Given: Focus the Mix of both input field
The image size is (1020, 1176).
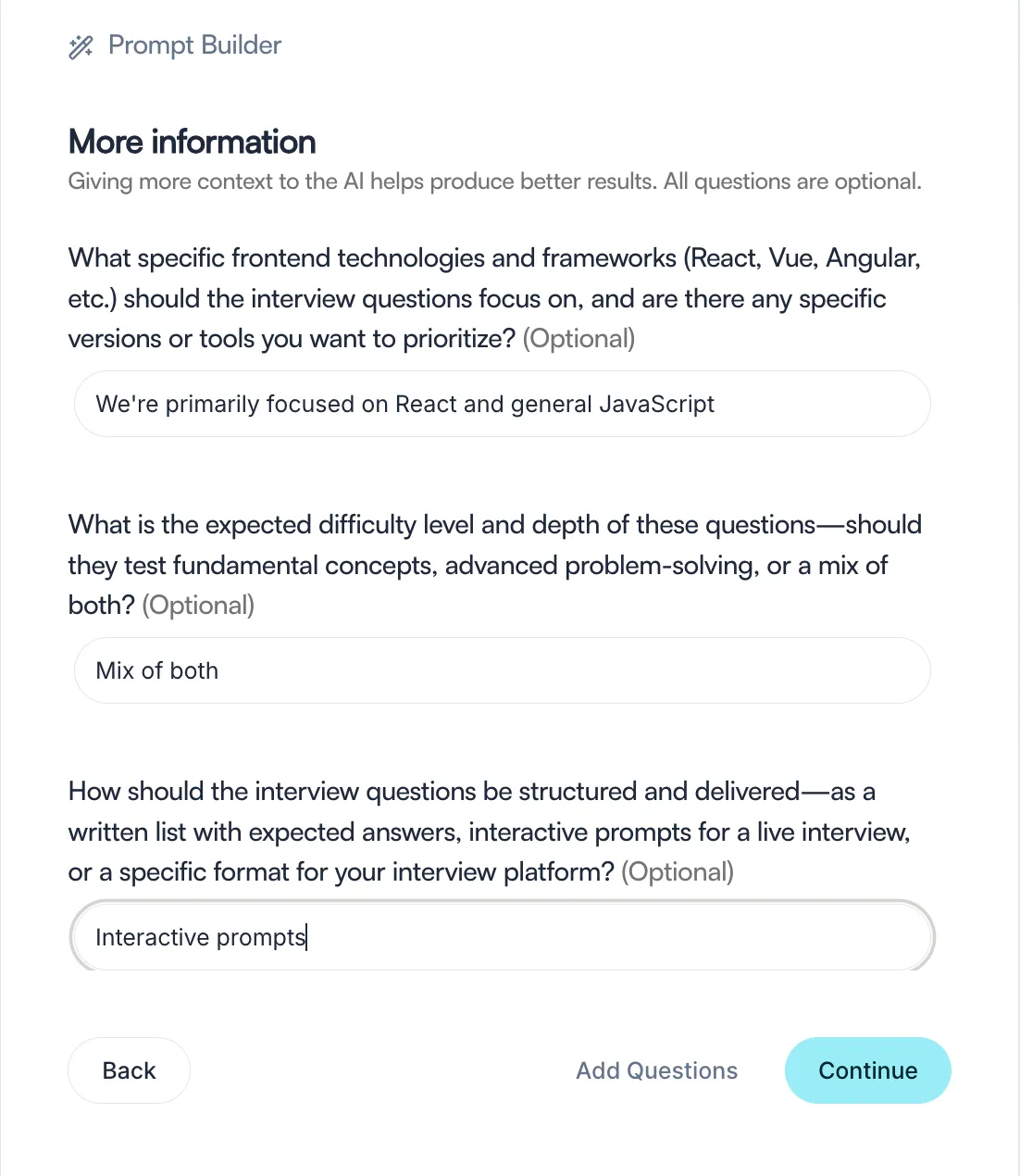Looking at the screenshot, I should 502,670.
